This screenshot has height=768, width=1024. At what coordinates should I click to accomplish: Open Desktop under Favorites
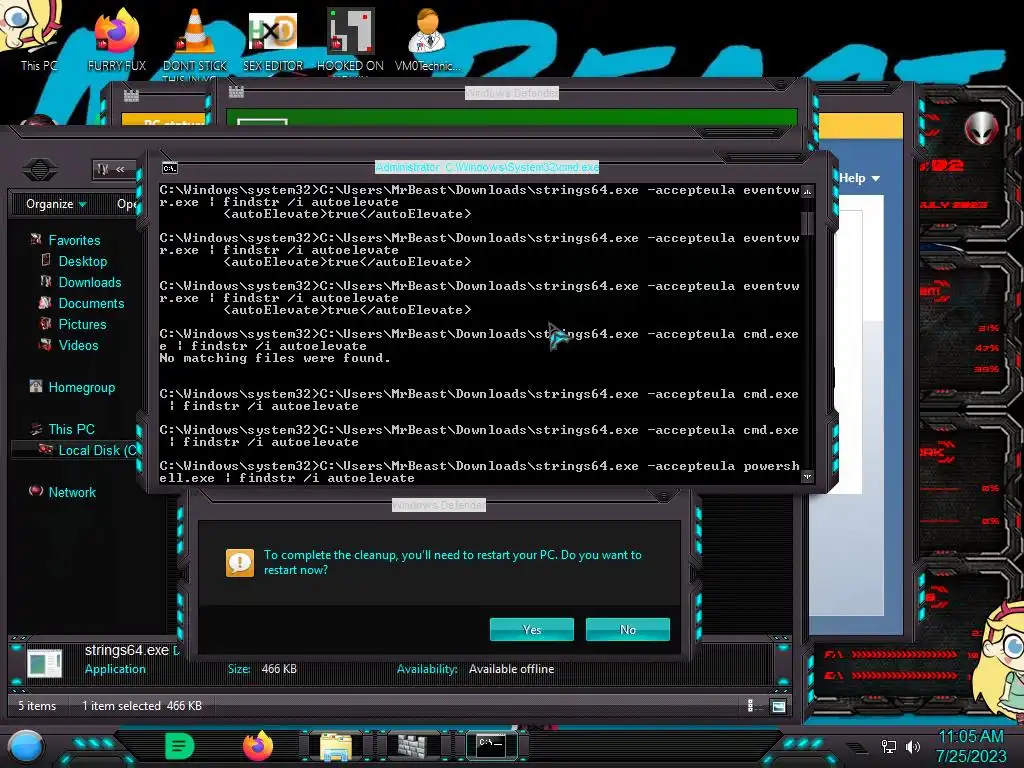[x=82, y=261]
